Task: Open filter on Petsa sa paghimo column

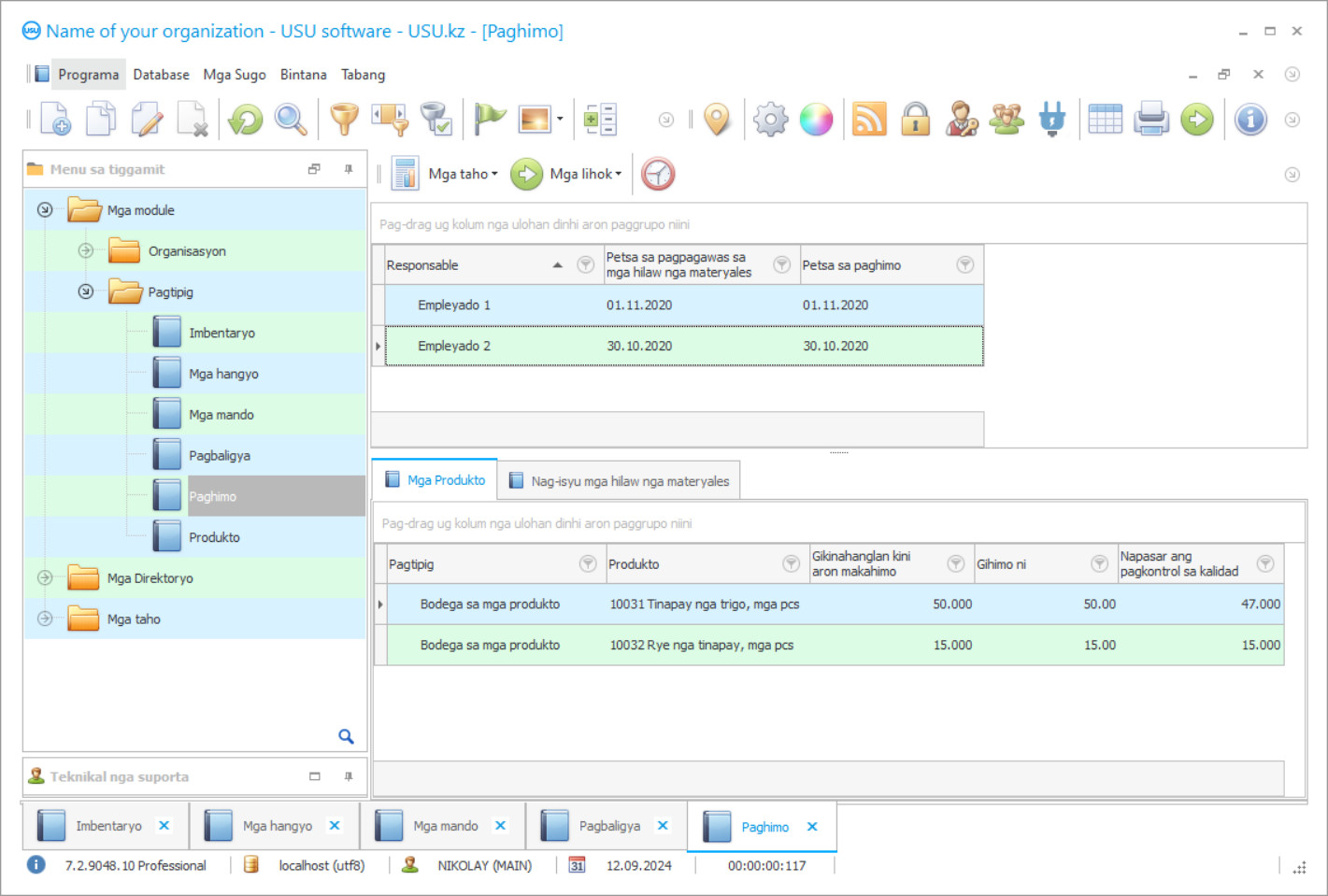Action: click(x=965, y=264)
